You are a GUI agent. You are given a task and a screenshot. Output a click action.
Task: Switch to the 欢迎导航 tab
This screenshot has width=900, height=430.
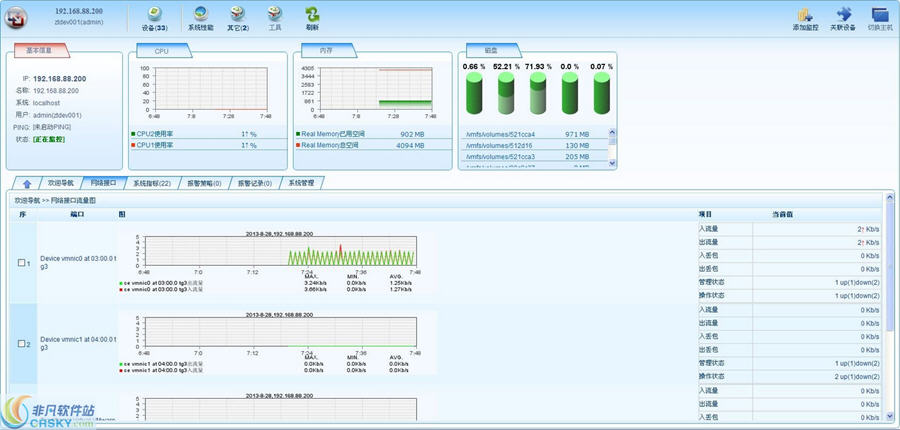[x=60, y=183]
